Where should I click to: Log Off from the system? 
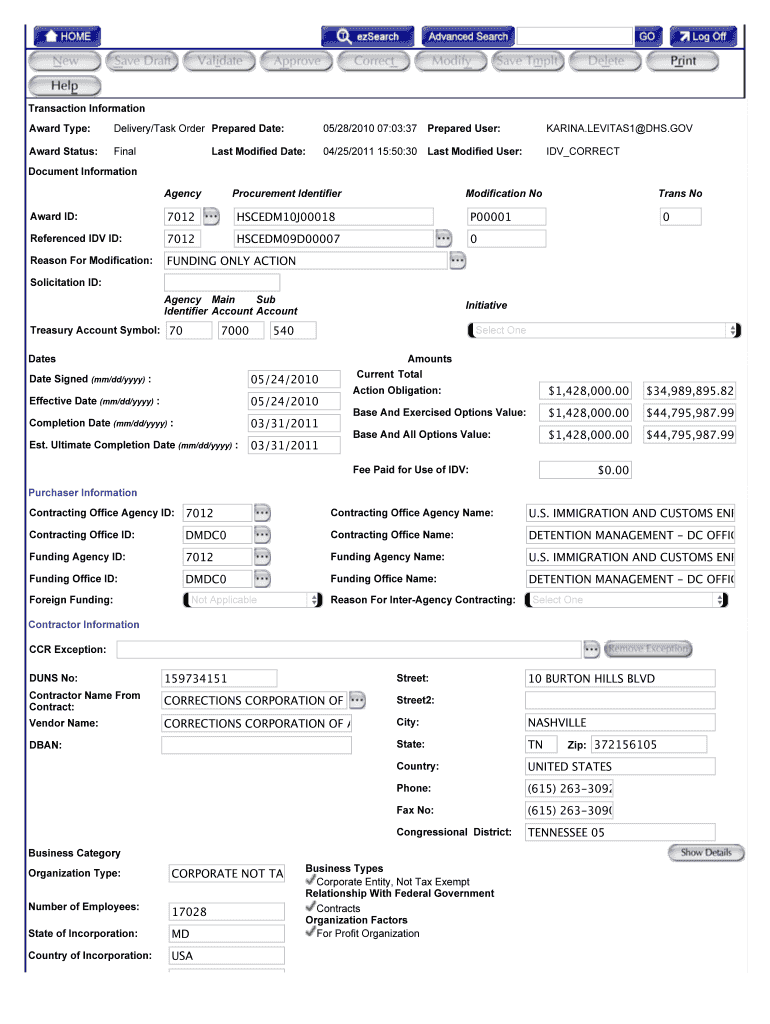pyautogui.click(x=703, y=36)
